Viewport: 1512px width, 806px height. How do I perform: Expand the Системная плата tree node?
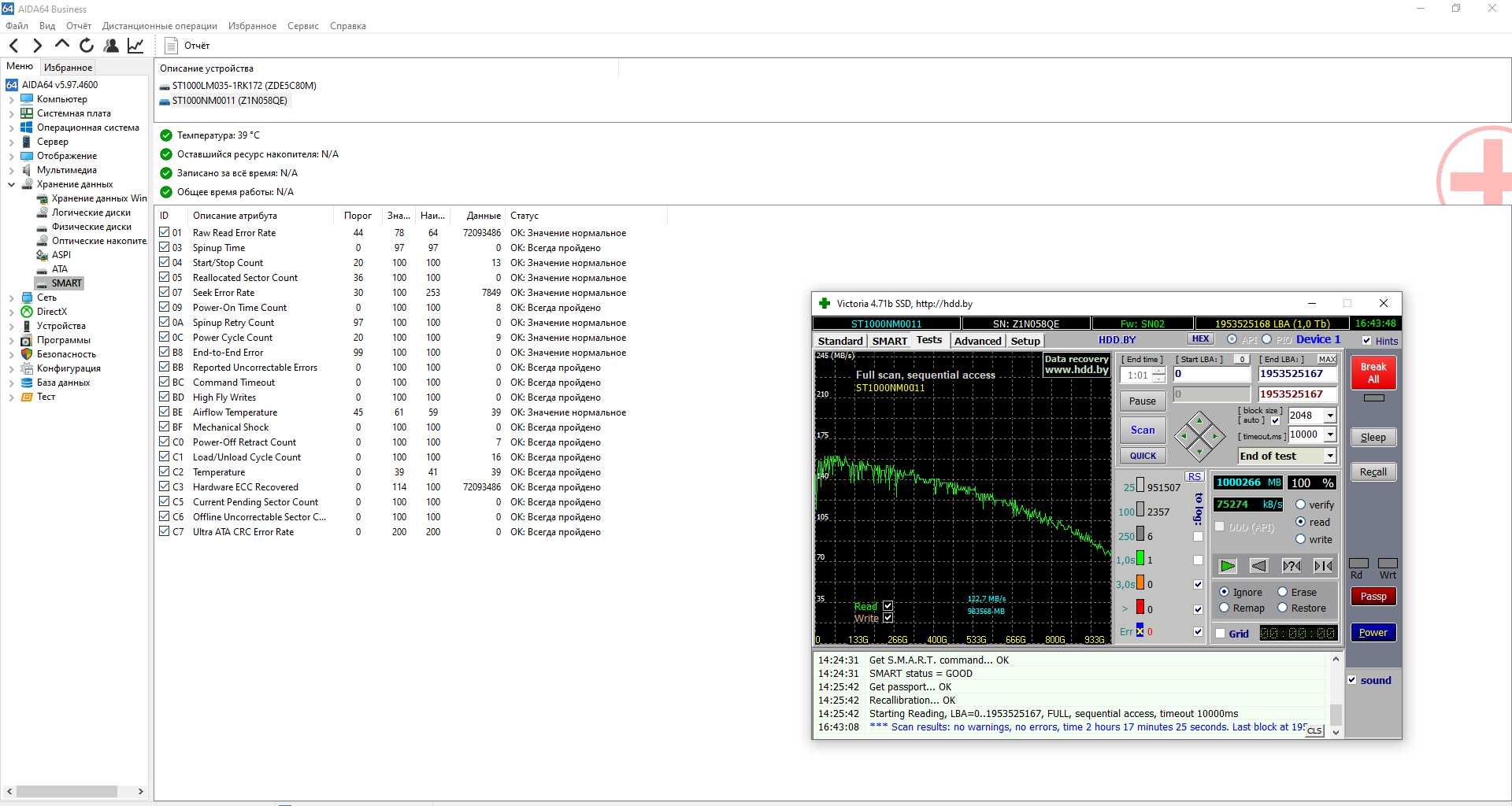point(11,114)
